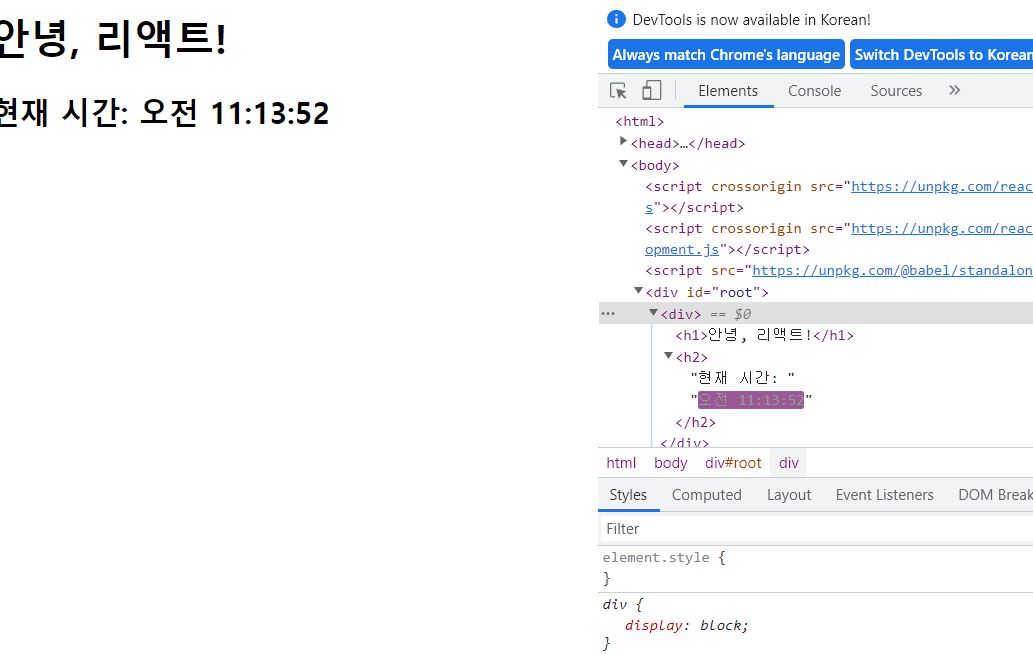Open the babel standalone script link

click(x=892, y=271)
